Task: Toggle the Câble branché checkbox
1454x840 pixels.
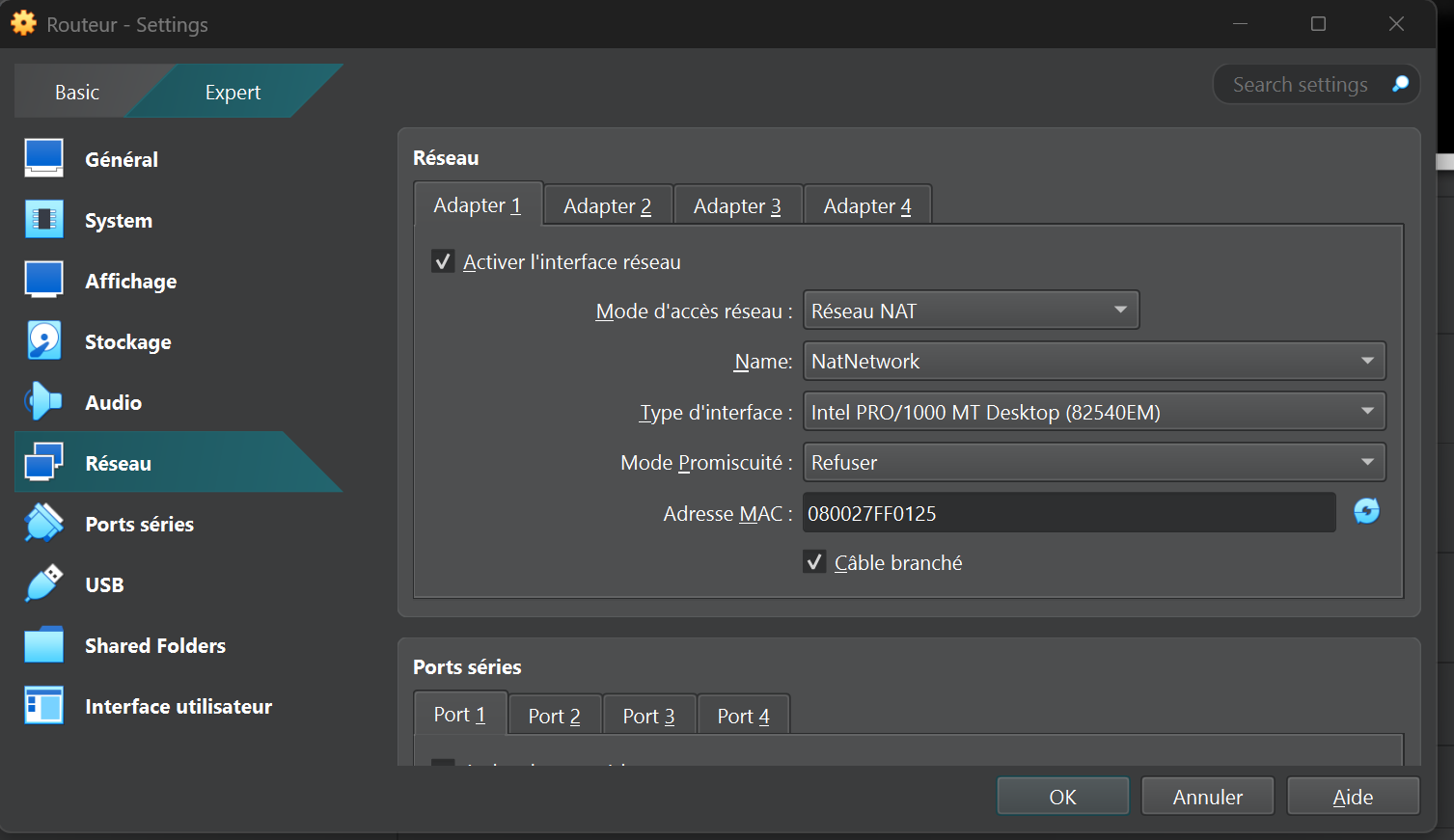Action: pos(814,562)
